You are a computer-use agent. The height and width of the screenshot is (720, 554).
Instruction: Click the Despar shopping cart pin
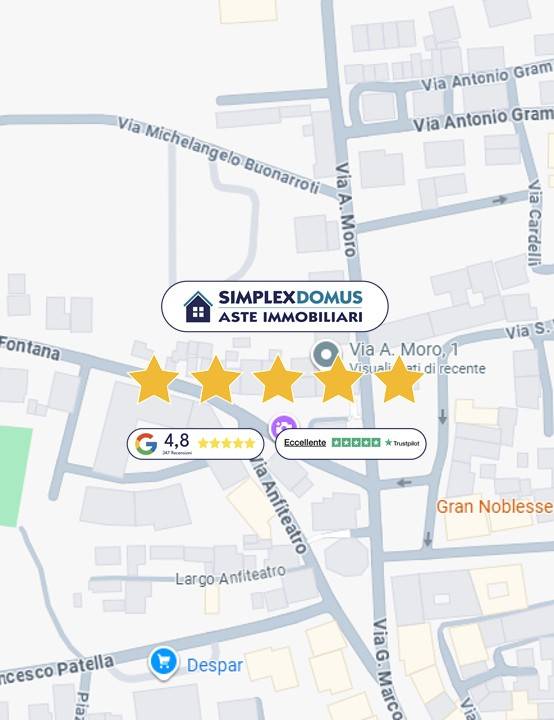click(163, 663)
